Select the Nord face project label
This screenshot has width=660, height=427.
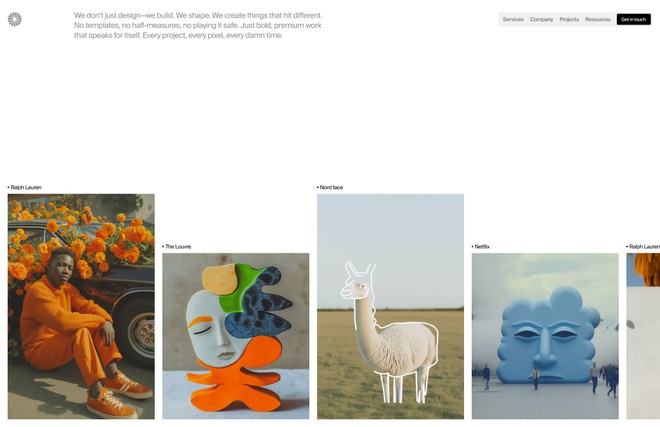(330, 187)
